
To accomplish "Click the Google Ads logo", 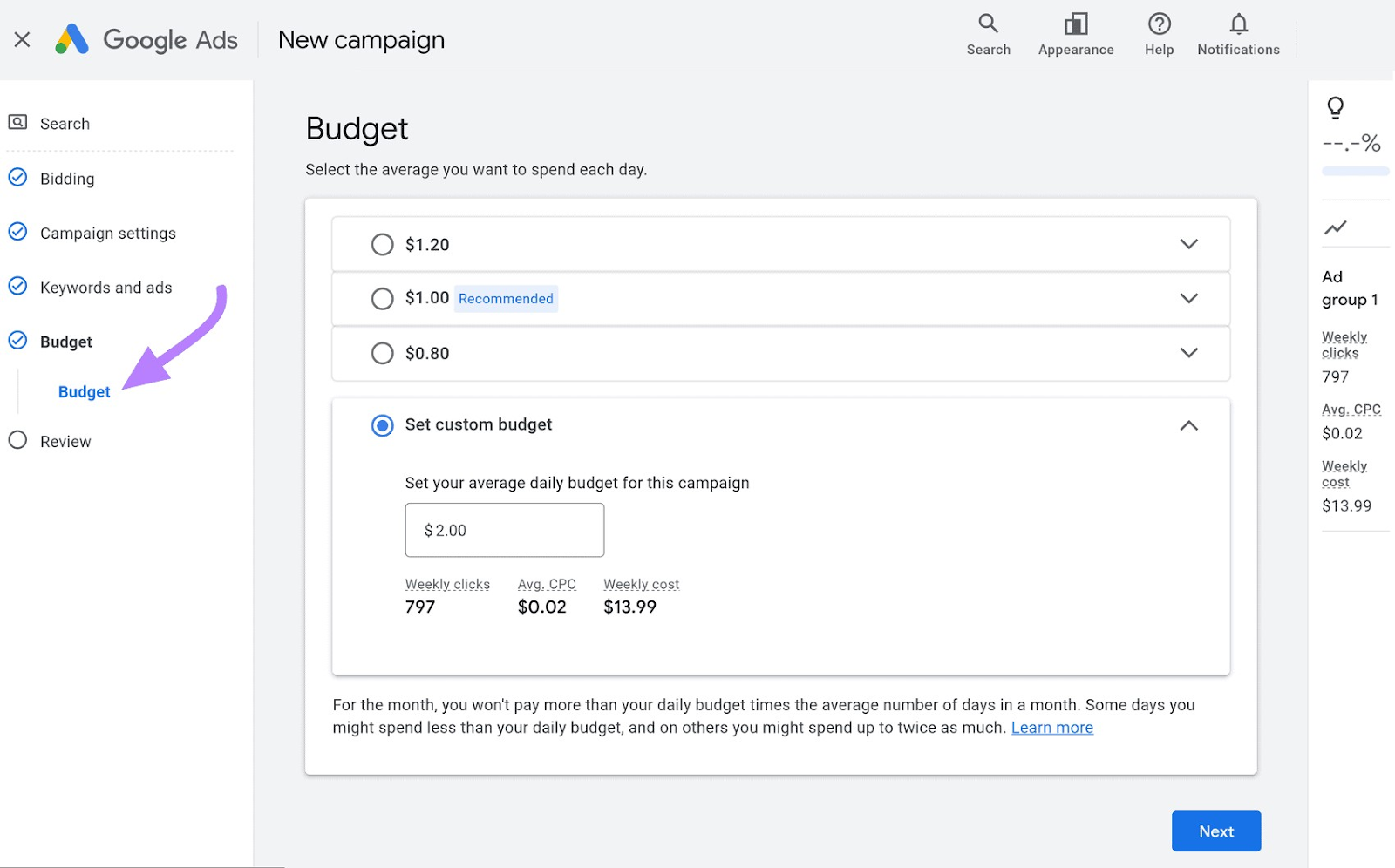I will (146, 38).
